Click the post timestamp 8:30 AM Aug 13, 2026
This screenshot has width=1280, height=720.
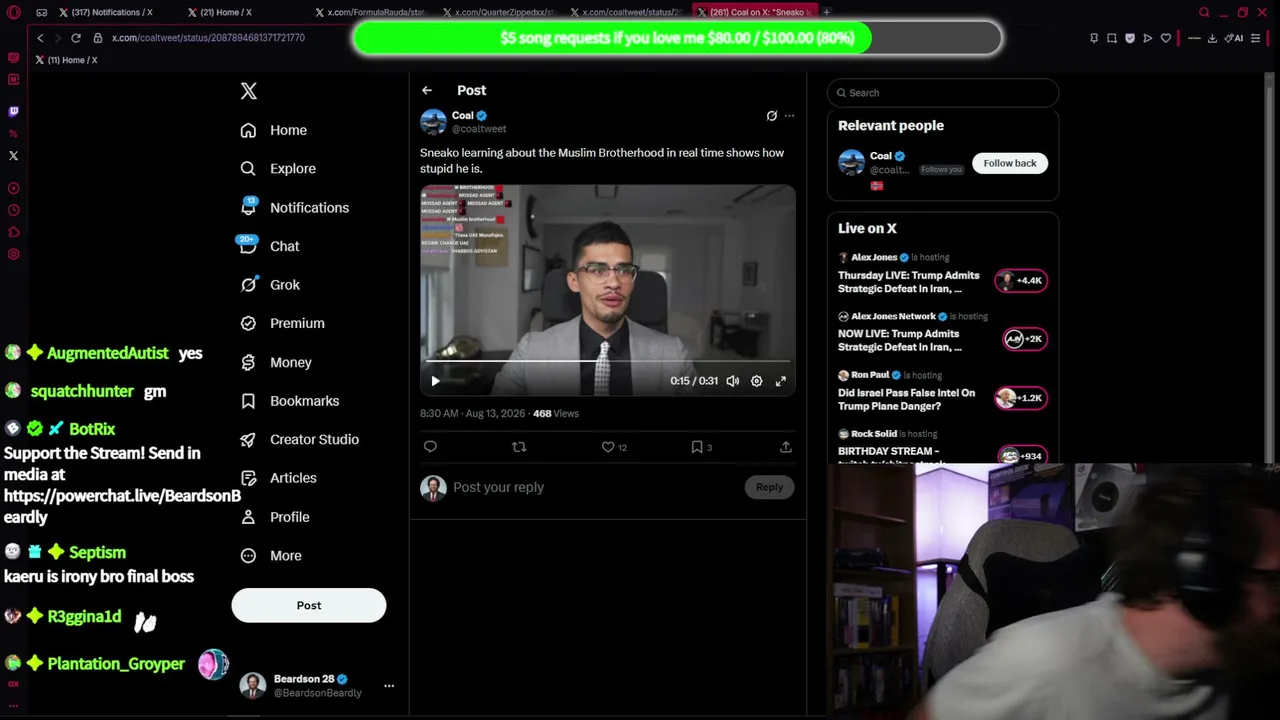tap(474, 413)
